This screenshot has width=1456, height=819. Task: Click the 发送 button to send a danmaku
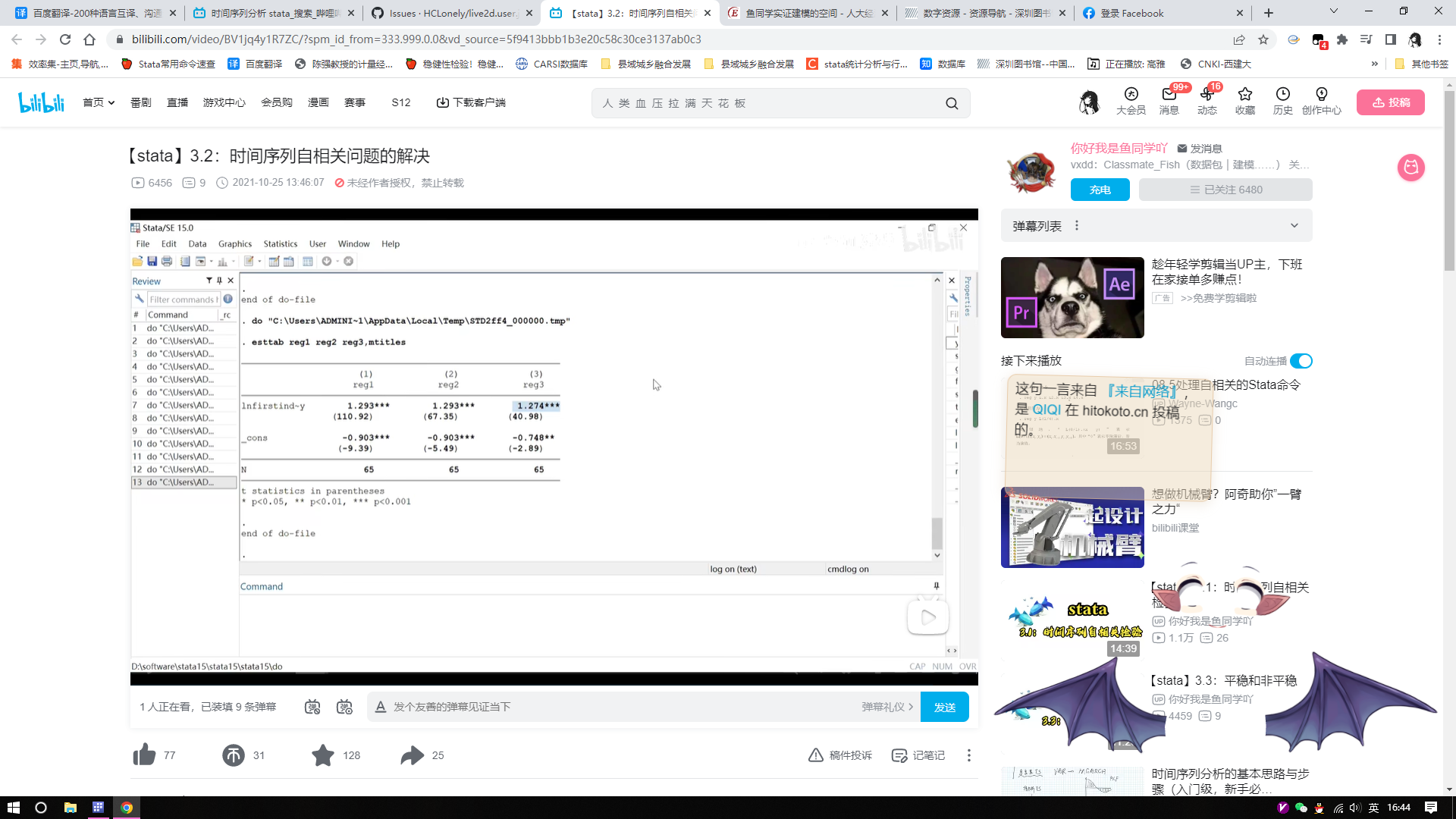coord(944,706)
